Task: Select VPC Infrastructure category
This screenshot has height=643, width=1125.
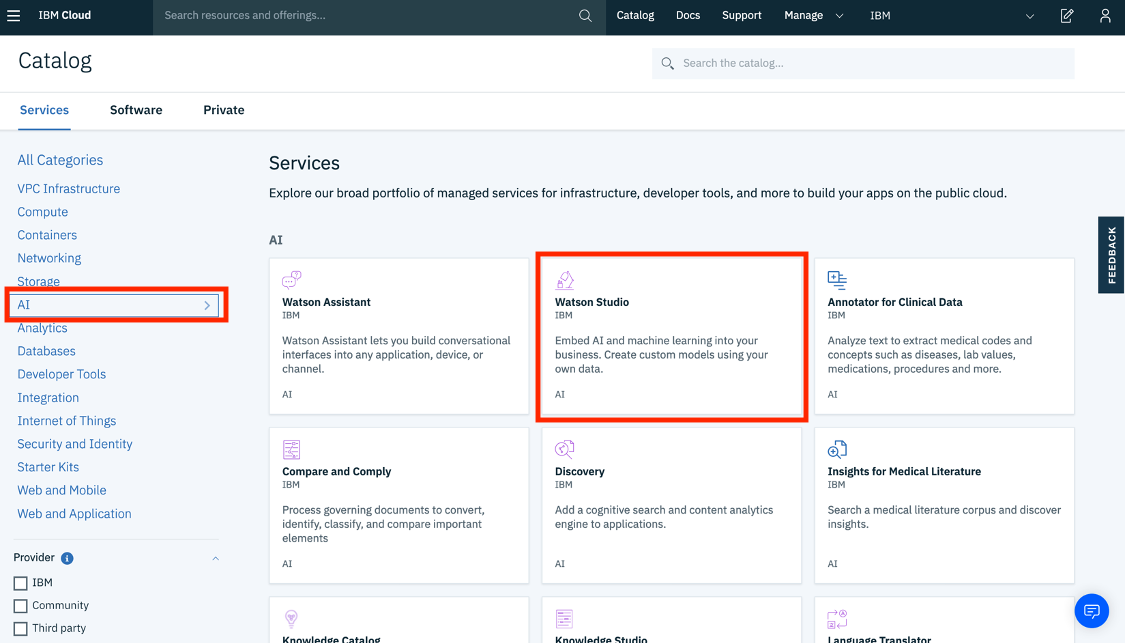Action: coord(69,189)
